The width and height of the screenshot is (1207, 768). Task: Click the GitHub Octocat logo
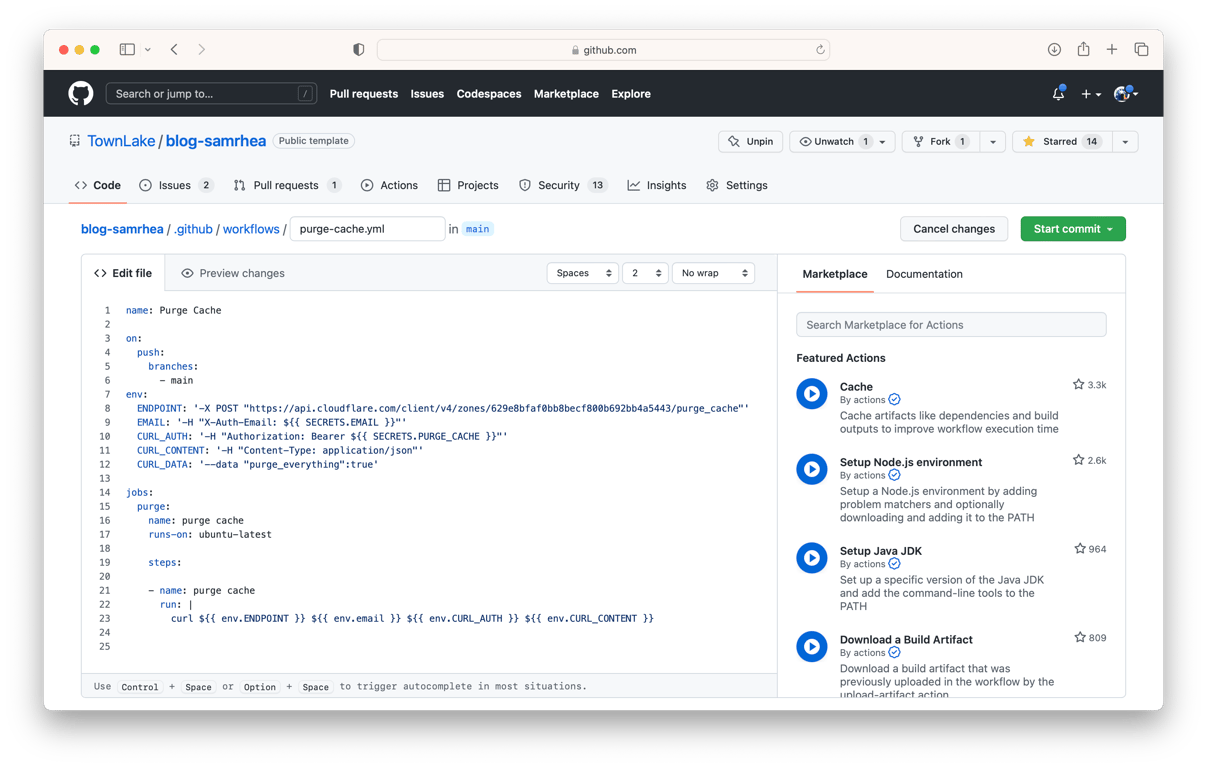coord(80,93)
